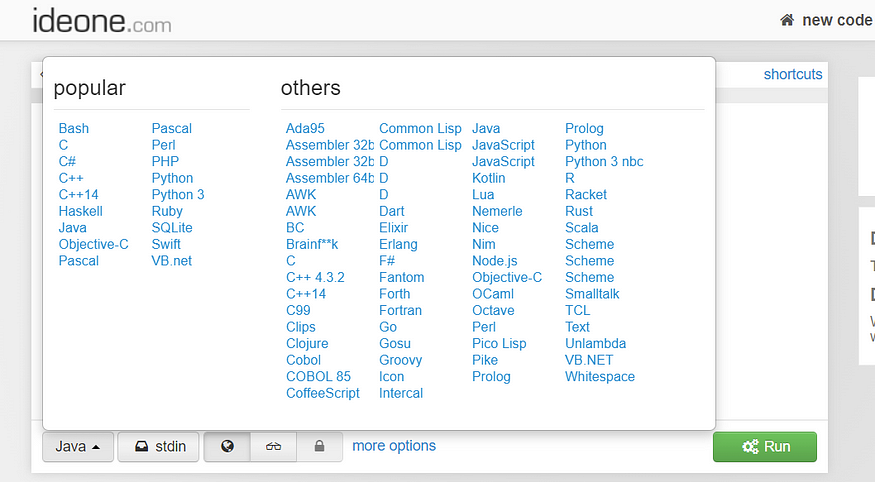The height and width of the screenshot is (482, 875).
Task: Choose Scala from others list
Action: pos(582,228)
